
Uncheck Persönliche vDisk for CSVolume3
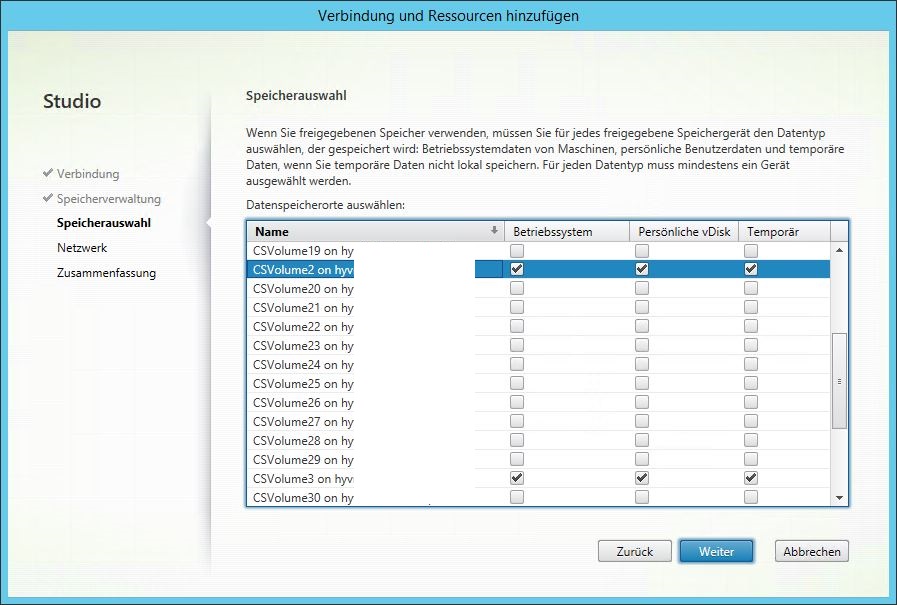tap(642, 478)
